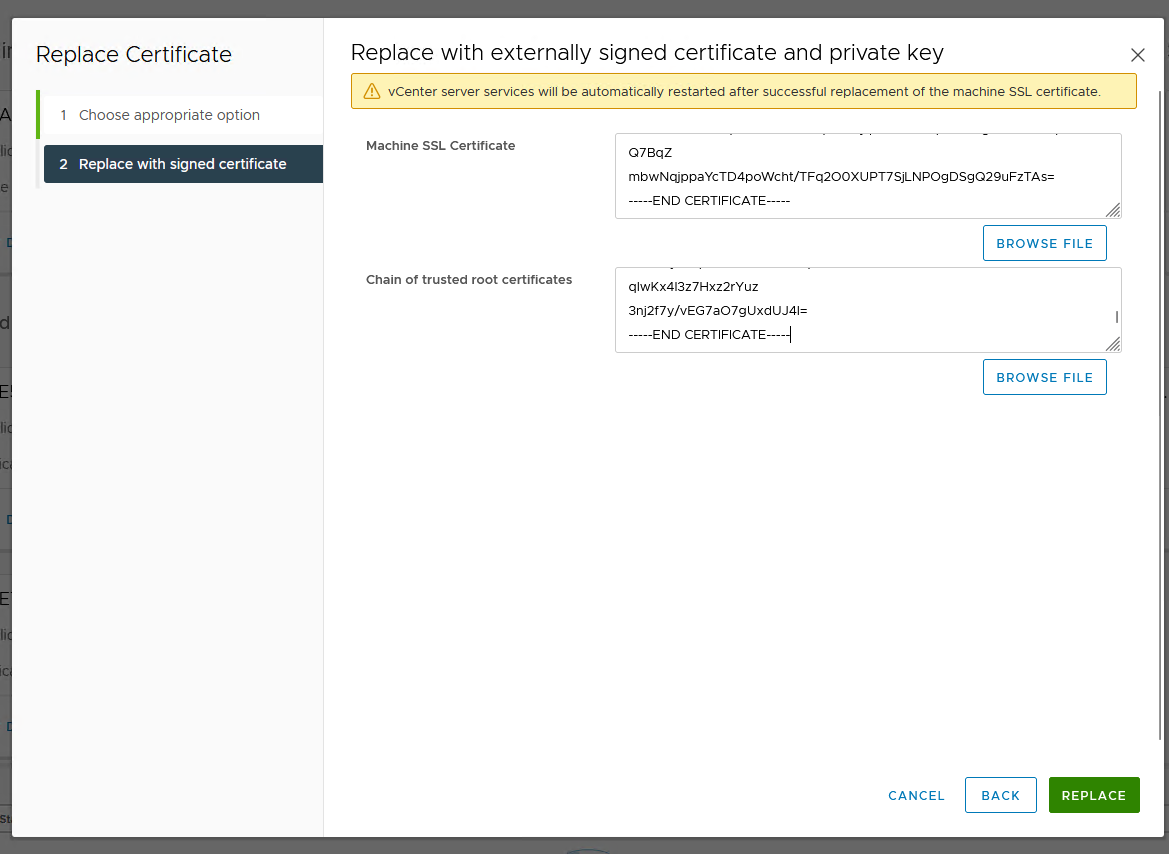Click the resize grip of the Machine SSL Certificate box
This screenshot has width=1169, height=854.
coord(1112,210)
